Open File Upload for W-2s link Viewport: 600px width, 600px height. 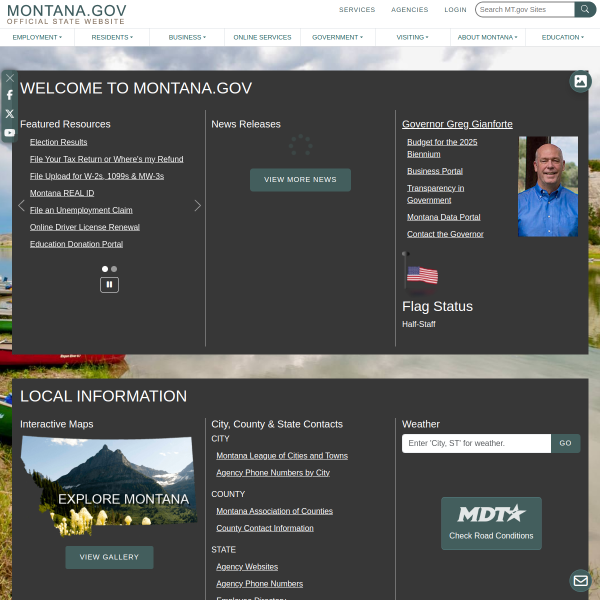(x=97, y=176)
